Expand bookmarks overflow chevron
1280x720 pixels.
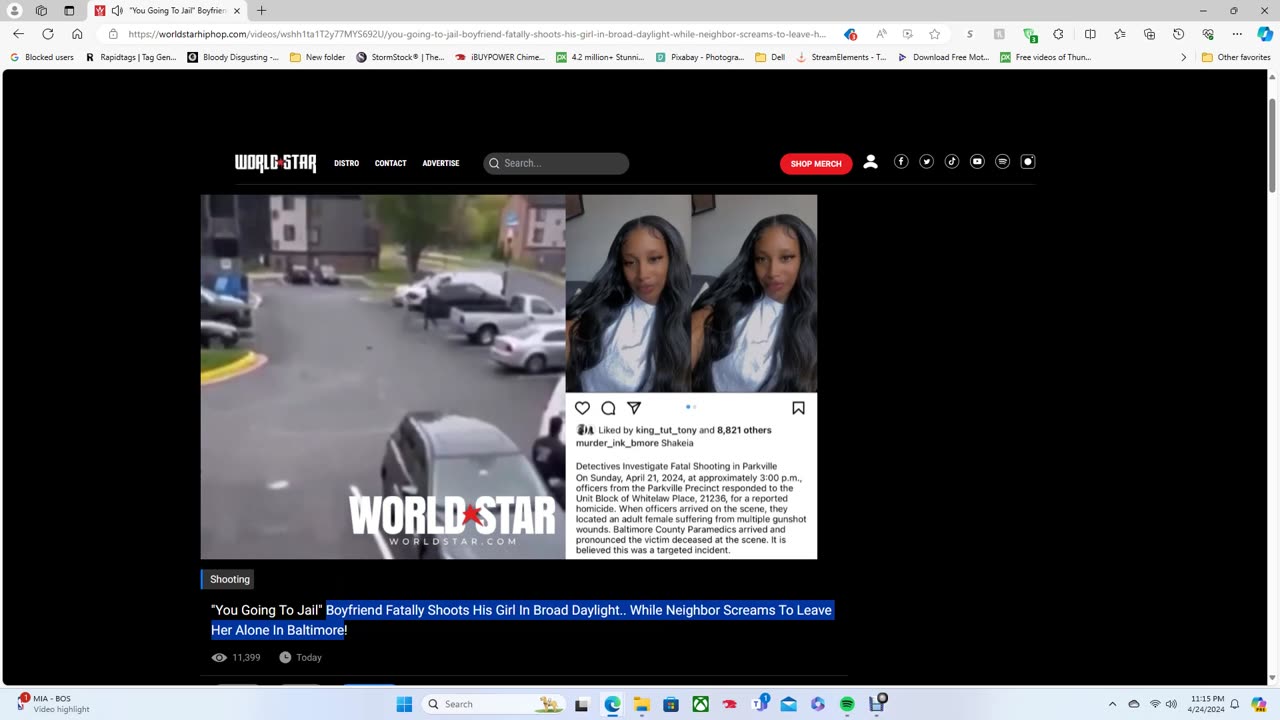(1184, 57)
